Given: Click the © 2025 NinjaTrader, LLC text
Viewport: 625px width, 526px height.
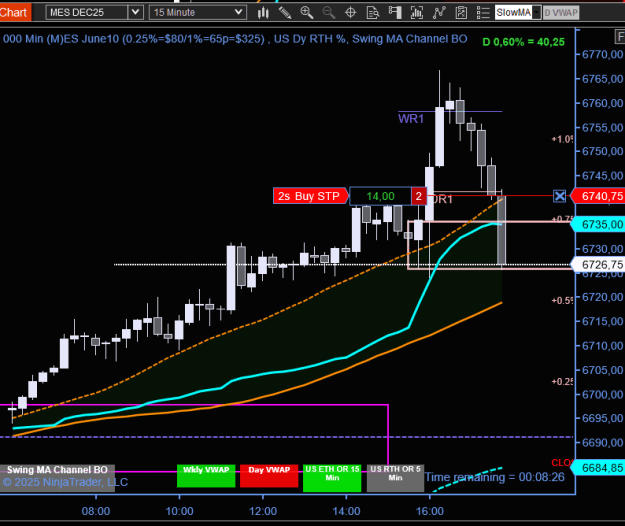Looking at the screenshot, I should 65,482.
